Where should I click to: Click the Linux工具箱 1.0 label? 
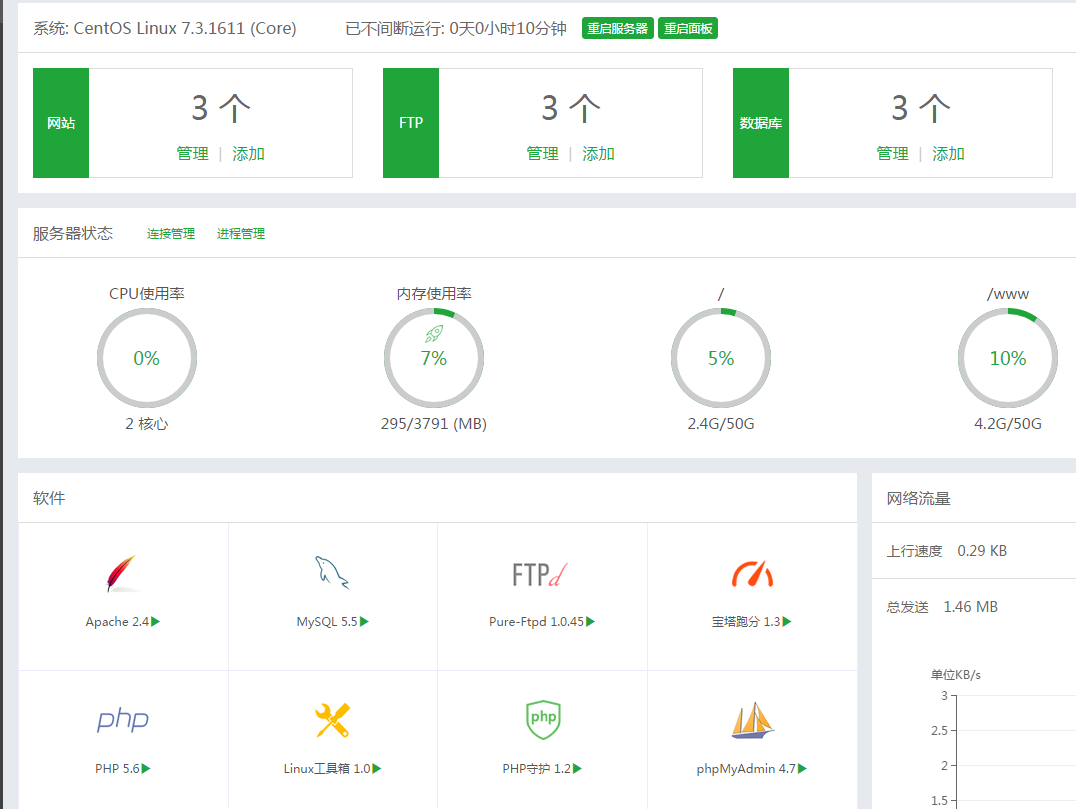coord(327,769)
